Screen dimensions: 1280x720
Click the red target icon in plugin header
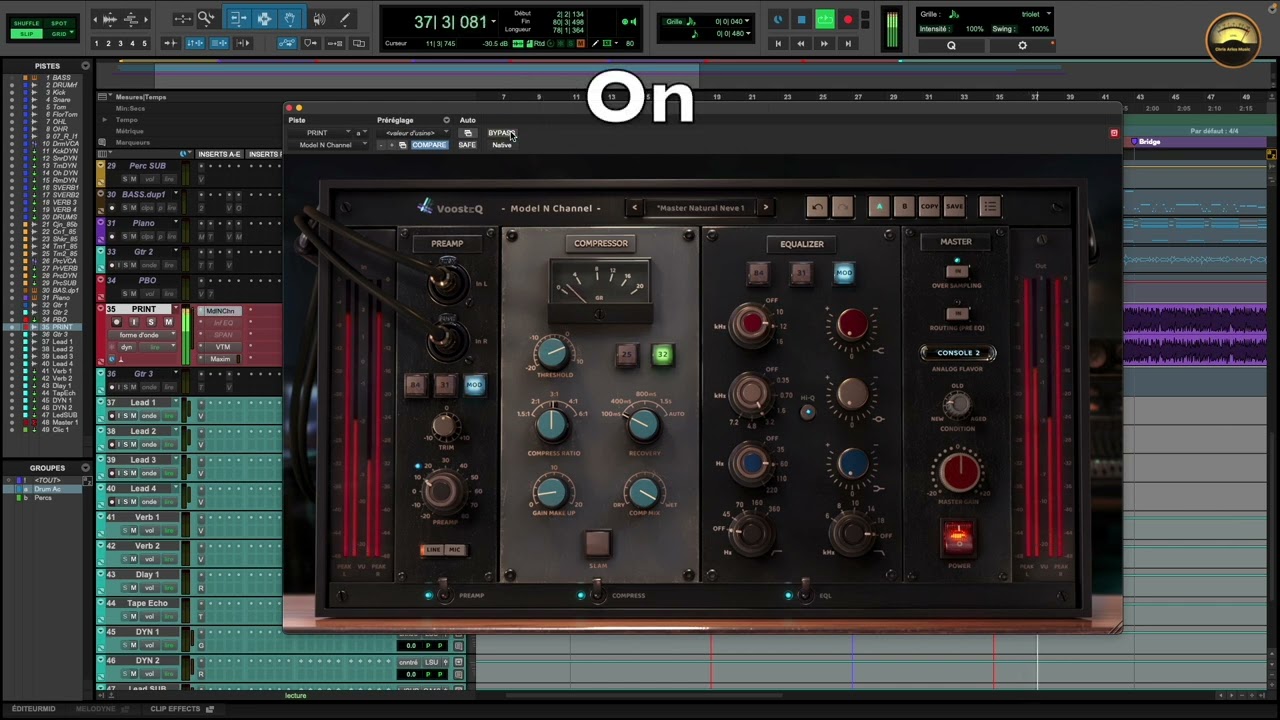(1114, 133)
